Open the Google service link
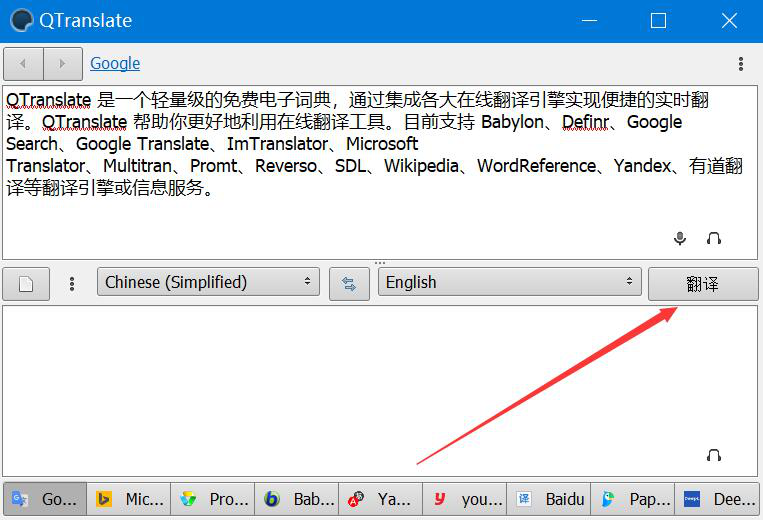 (115, 63)
